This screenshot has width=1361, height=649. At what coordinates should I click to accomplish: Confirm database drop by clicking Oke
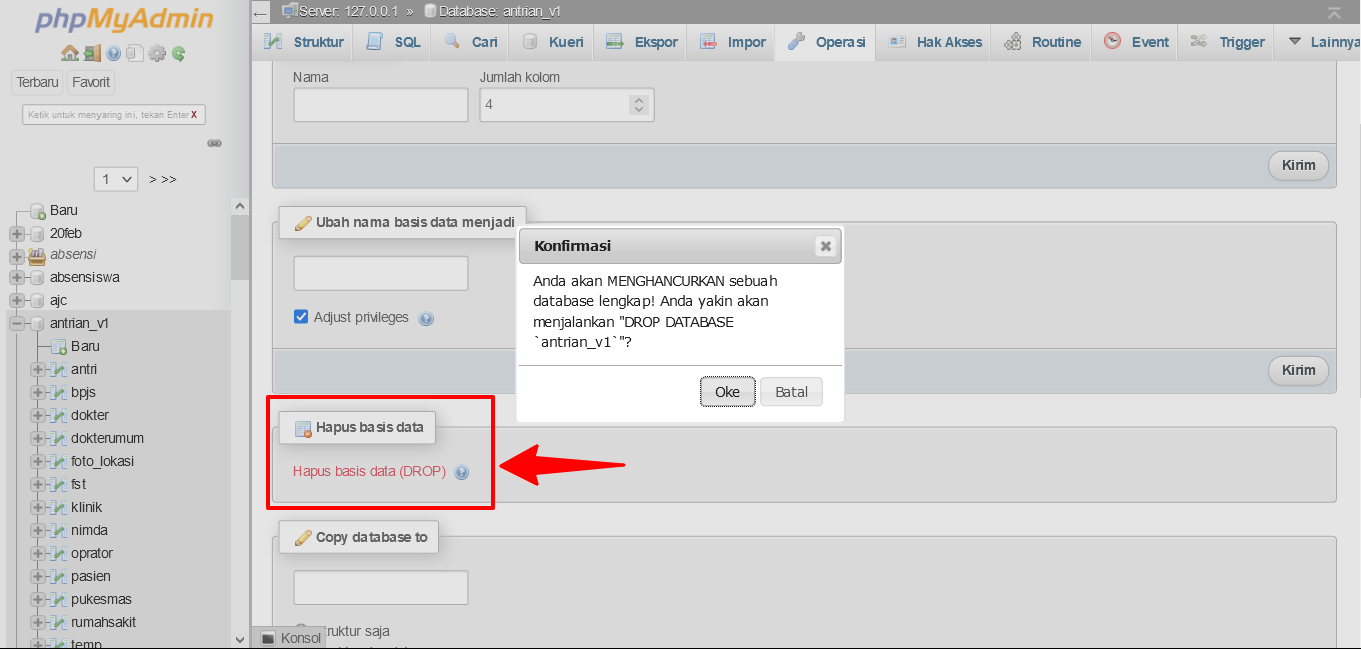(x=727, y=391)
